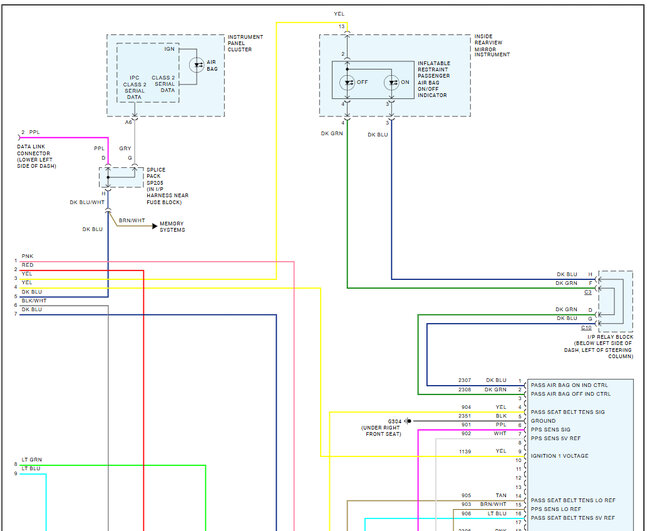This screenshot has height=531, width=650.
Task: Select the INFLATABLE RESTRAINT PASSENGER AIR BAG indicator text
Action: [x=434, y=79]
